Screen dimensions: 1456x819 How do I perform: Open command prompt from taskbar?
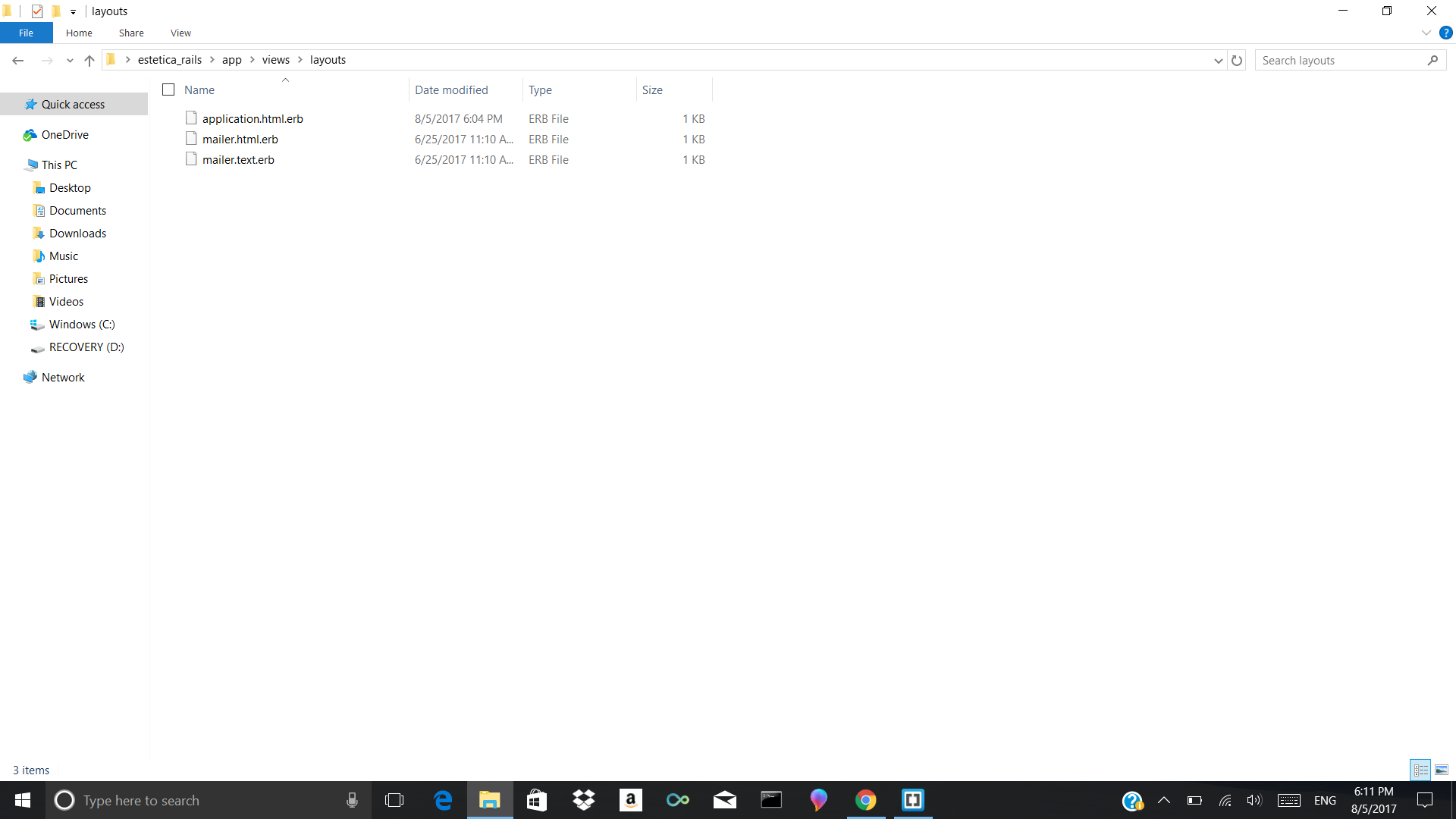click(772, 800)
